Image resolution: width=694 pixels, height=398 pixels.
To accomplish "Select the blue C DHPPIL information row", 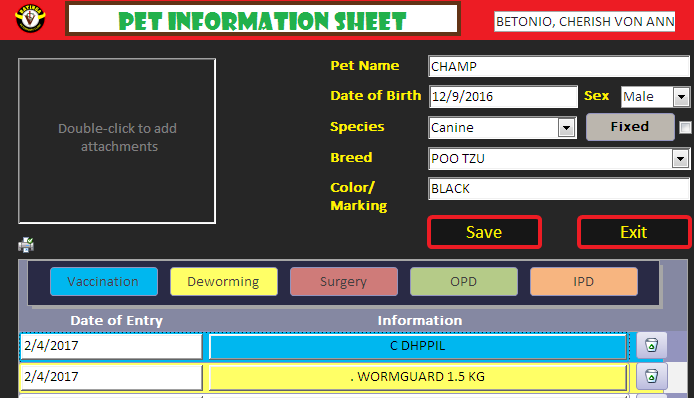I will click(x=418, y=346).
